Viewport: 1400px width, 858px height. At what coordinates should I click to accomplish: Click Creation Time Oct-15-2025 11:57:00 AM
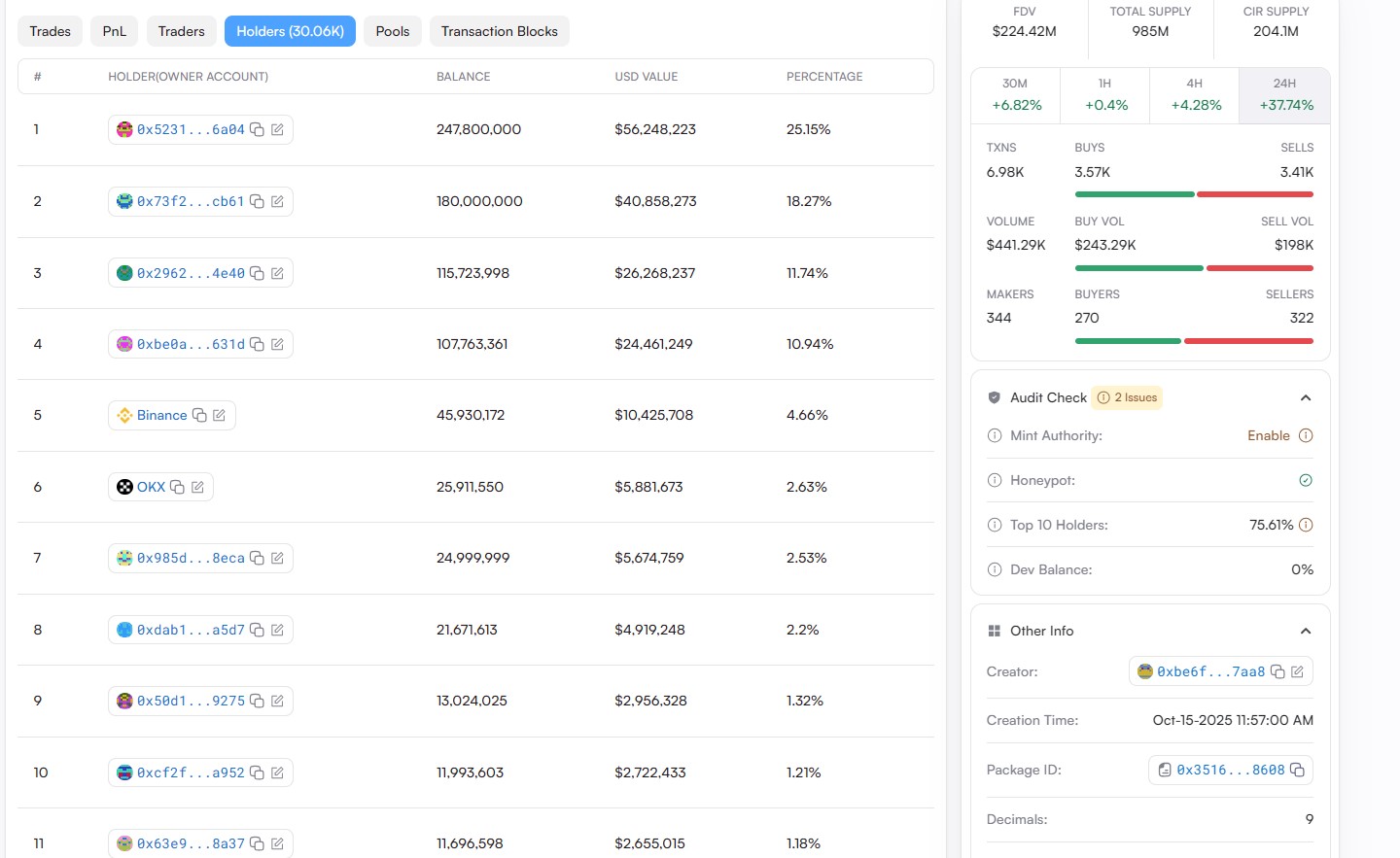1233,720
